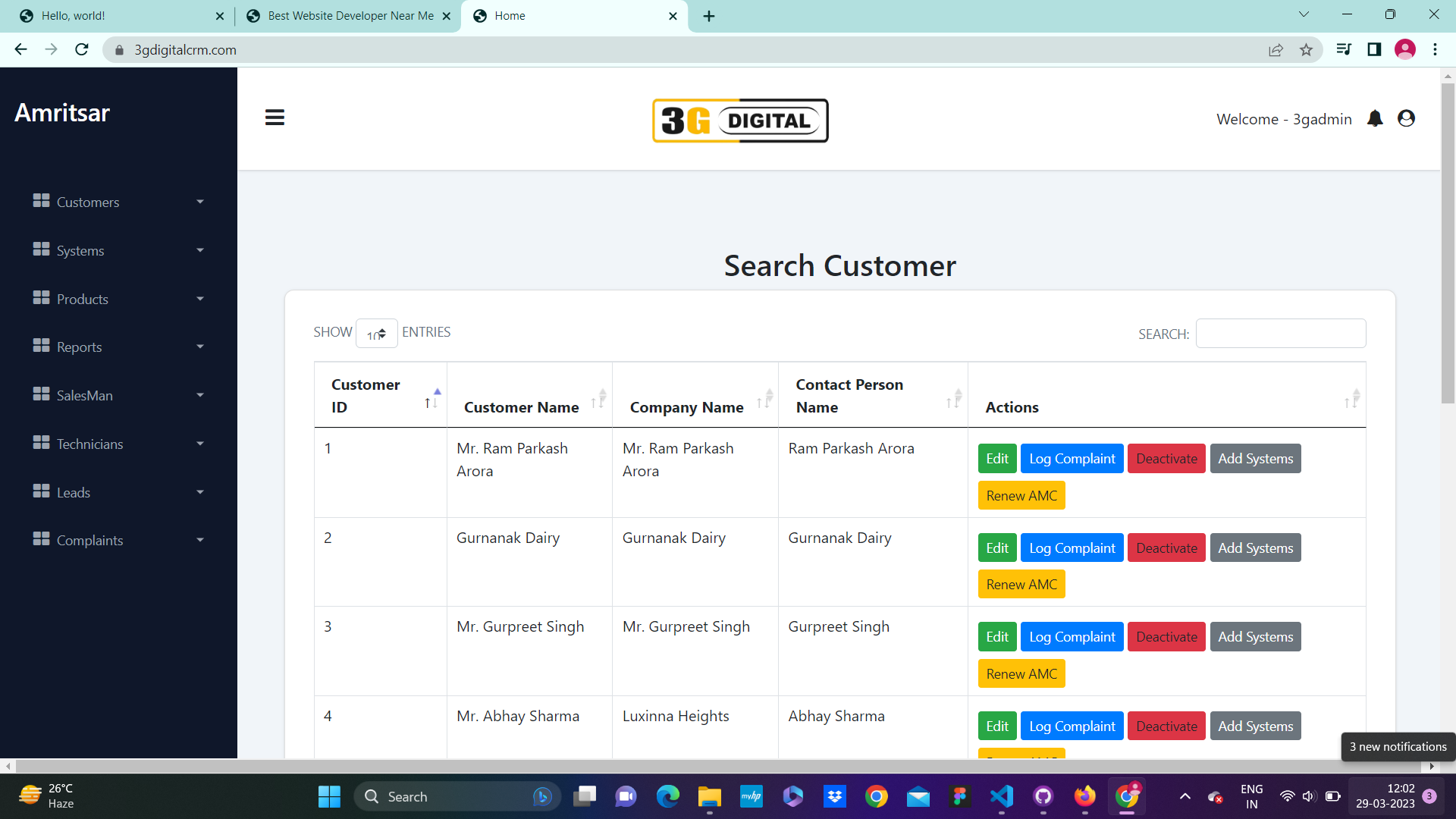1456x819 pixels.
Task: Log Complaint for Gurnanak Dairy
Action: 1072,548
